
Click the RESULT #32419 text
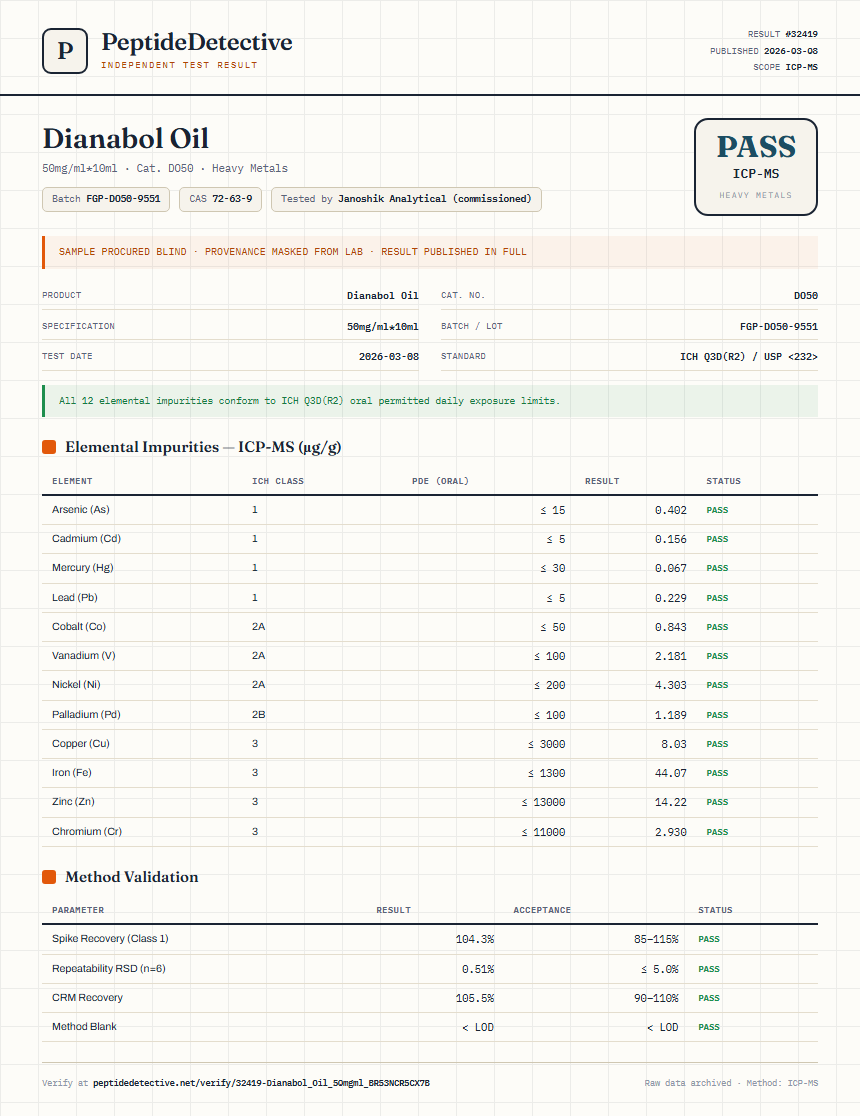(x=782, y=34)
